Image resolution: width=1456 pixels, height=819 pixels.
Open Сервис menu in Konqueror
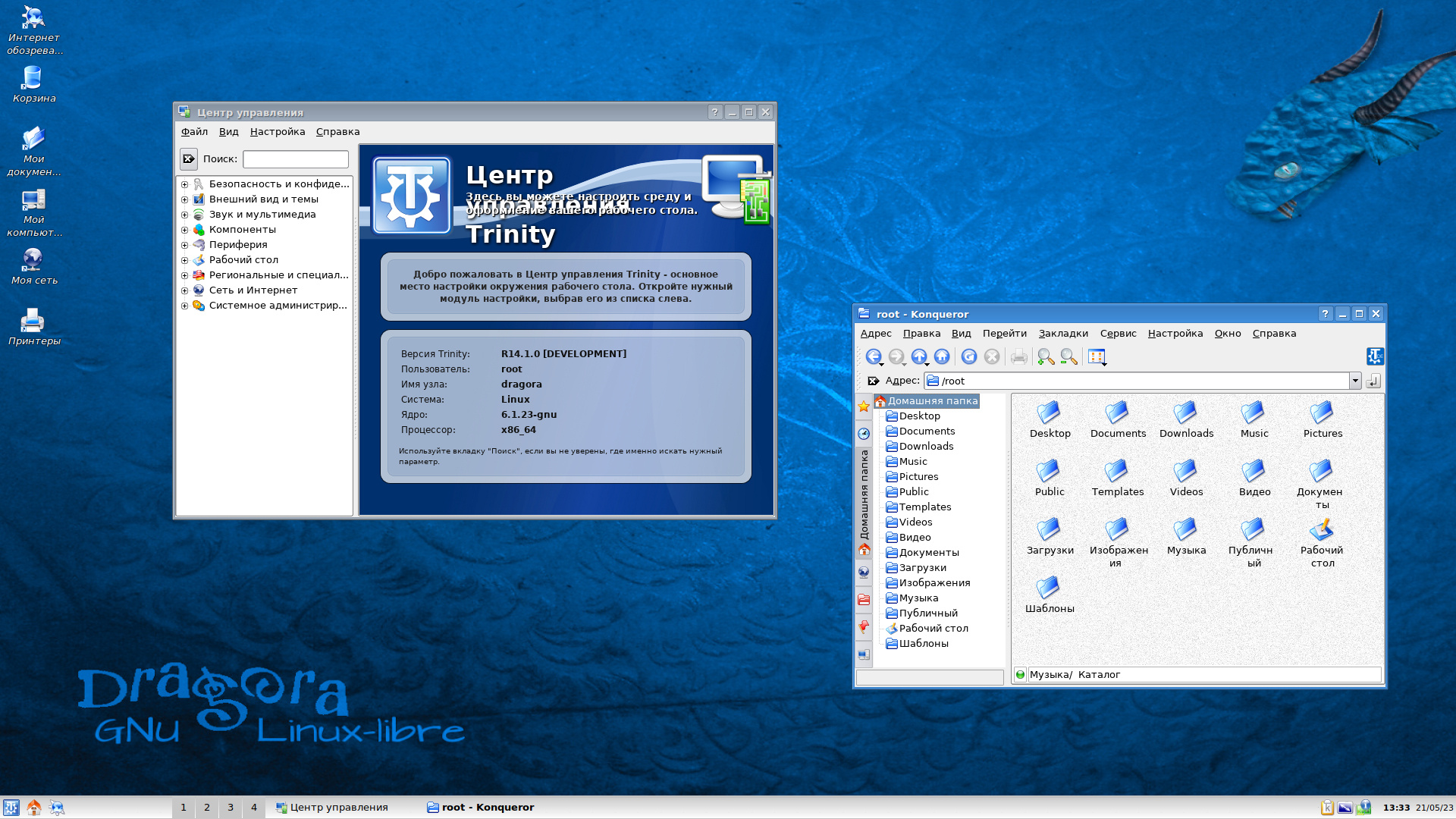(1118, 334)
